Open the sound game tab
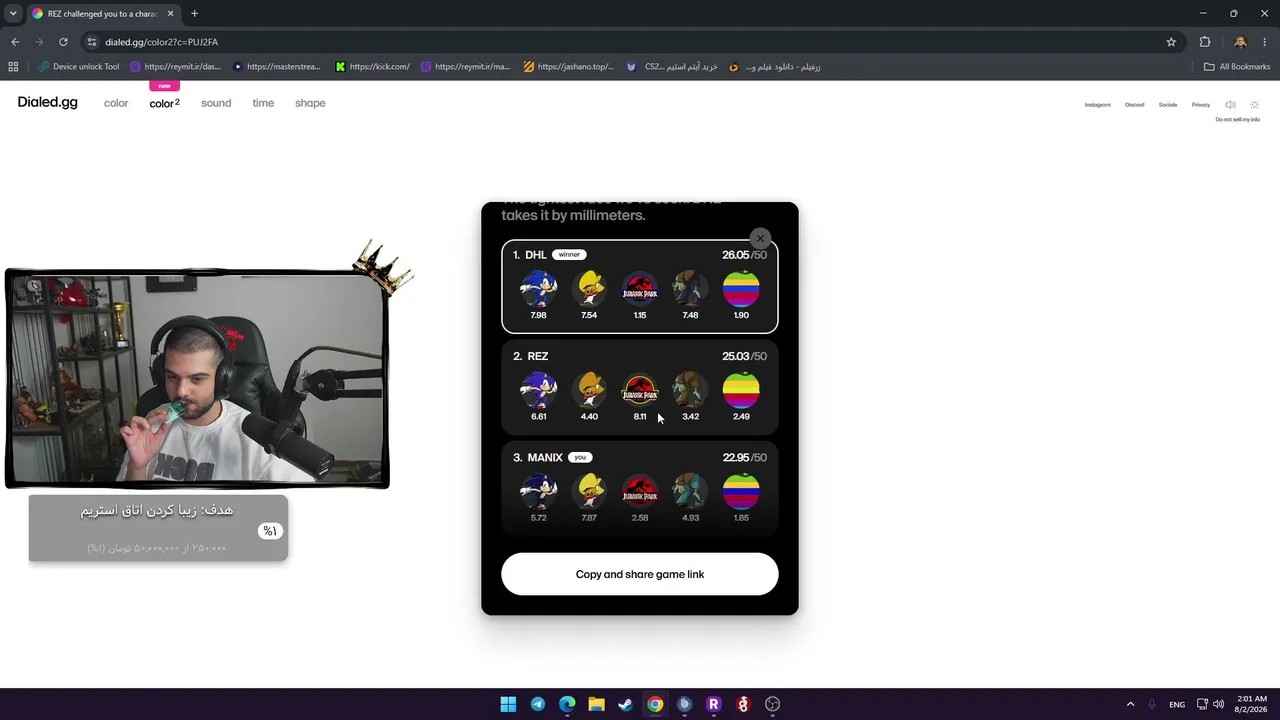The width and height of the screenshot is (1280, 720). pos(216,103)
